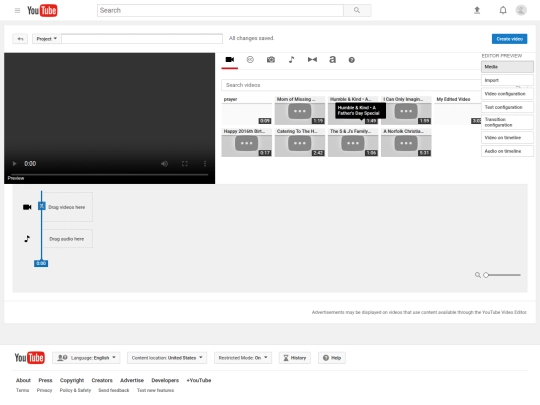Select the 'Happy 2016th Birt...' thumbnail

(x=247, y=143)
